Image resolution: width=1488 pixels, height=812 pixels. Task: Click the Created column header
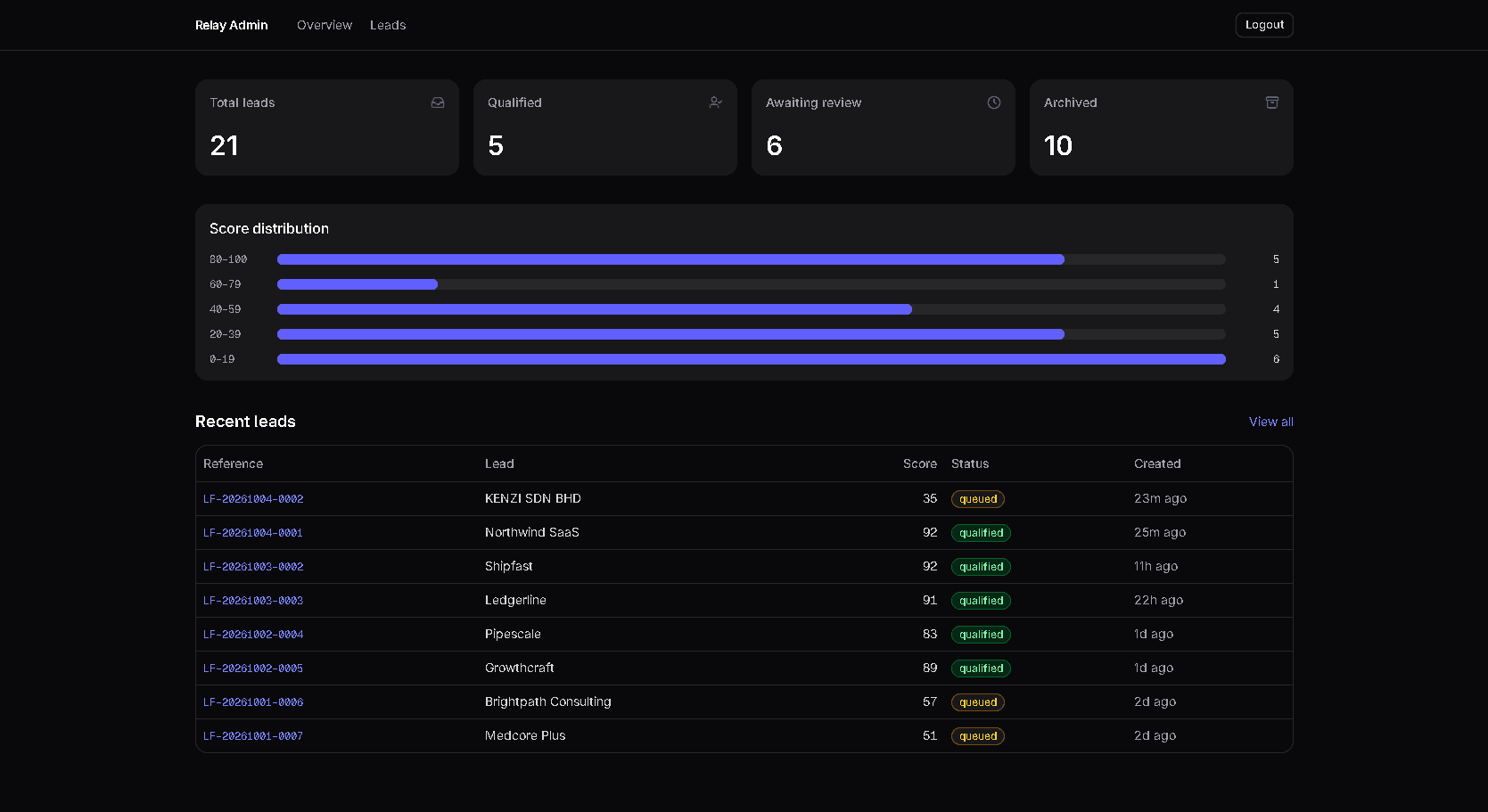pyautogui.click(x=1157, y=463)
